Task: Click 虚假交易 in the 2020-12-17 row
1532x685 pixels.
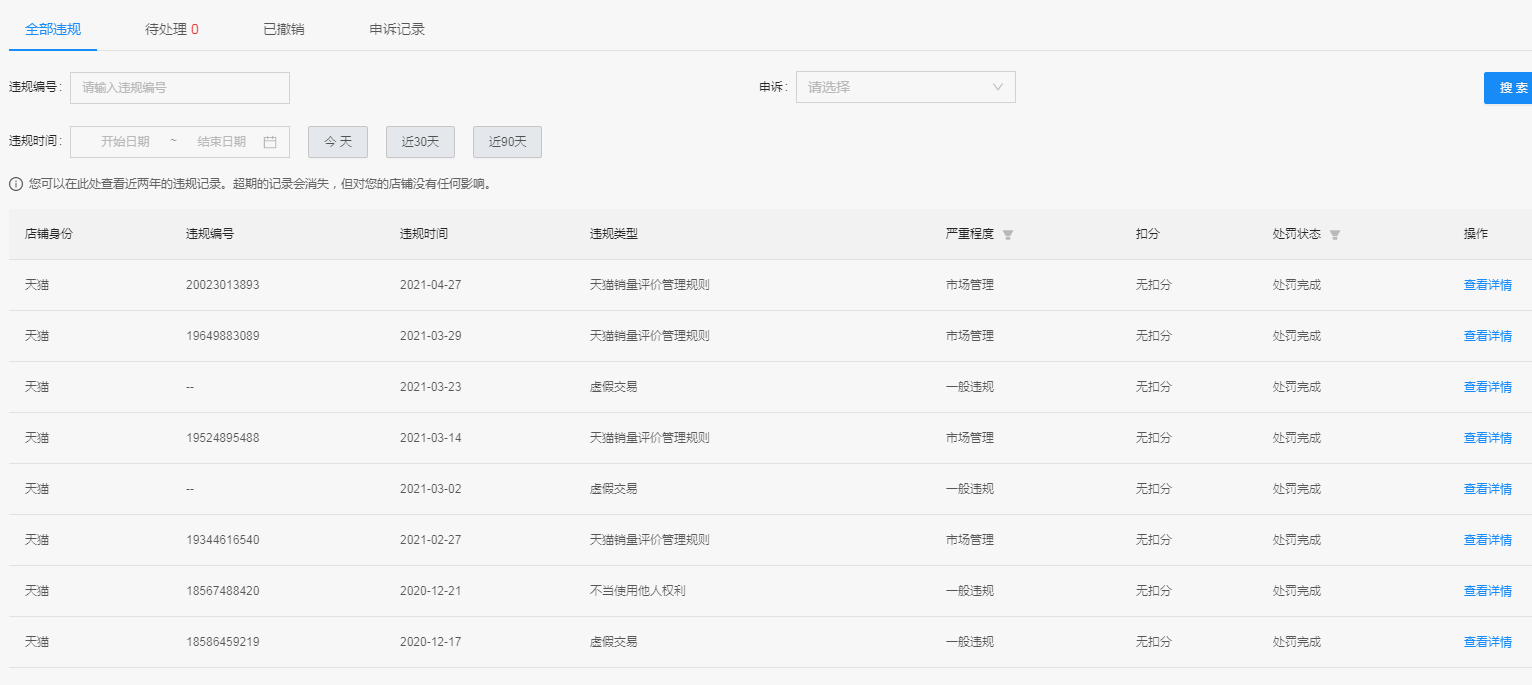Action: 614,642
